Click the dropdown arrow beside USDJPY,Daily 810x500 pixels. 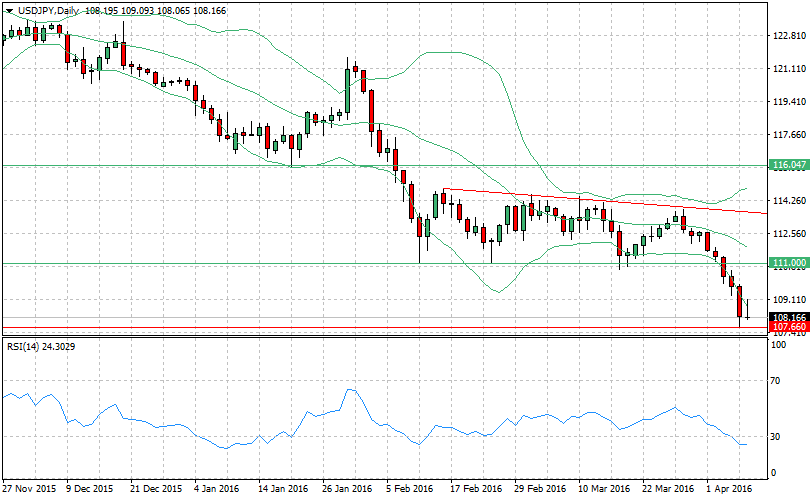pos(9,8)
